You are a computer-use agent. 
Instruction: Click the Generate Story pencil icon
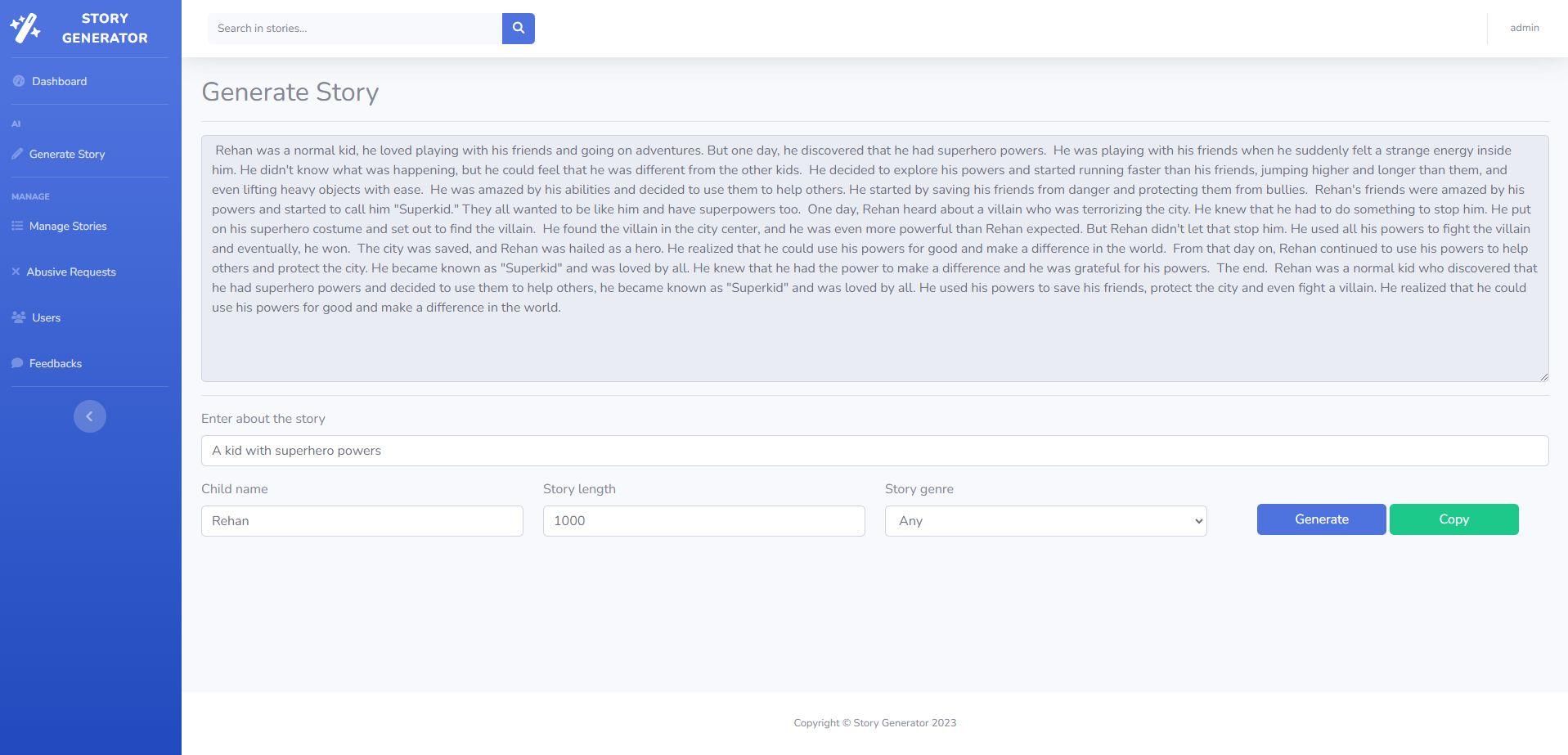coord(17,154)
